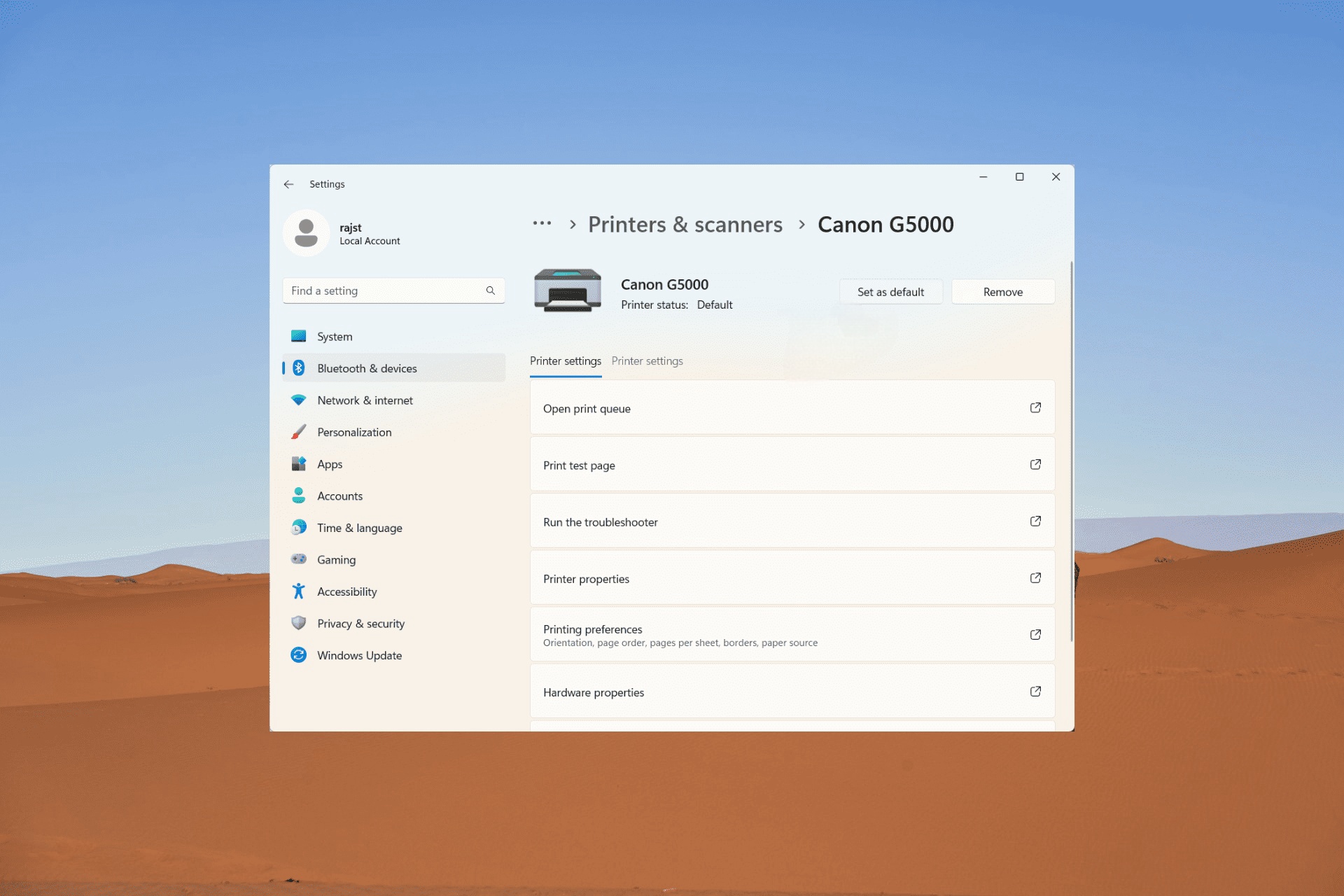Click the Find a setting search field
Viewport: 1344px width, 896px height.
click(391, 290)
